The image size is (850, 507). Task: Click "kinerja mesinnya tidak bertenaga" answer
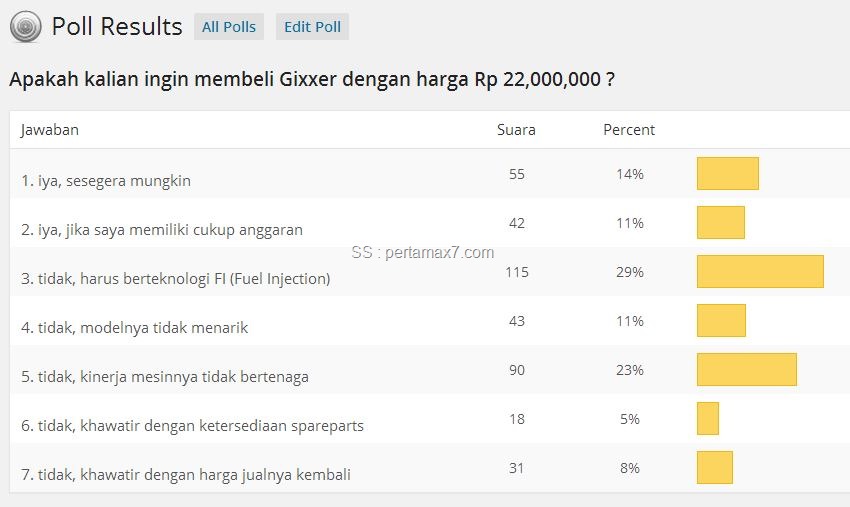[x=165, y=377]
